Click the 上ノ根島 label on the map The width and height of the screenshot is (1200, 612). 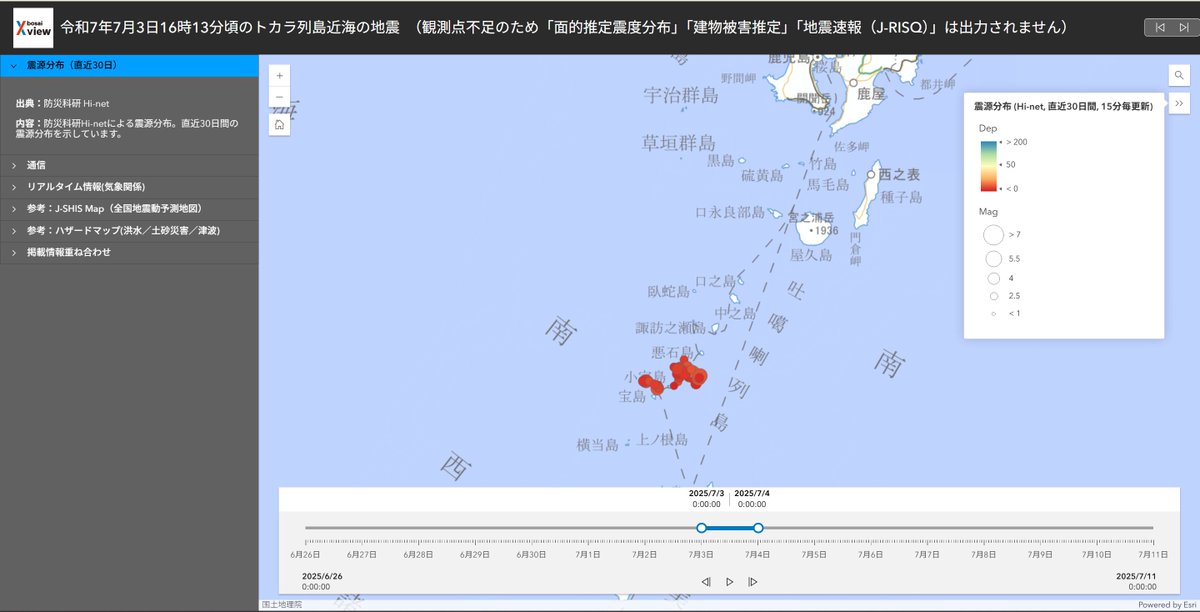tap(661, 439)
